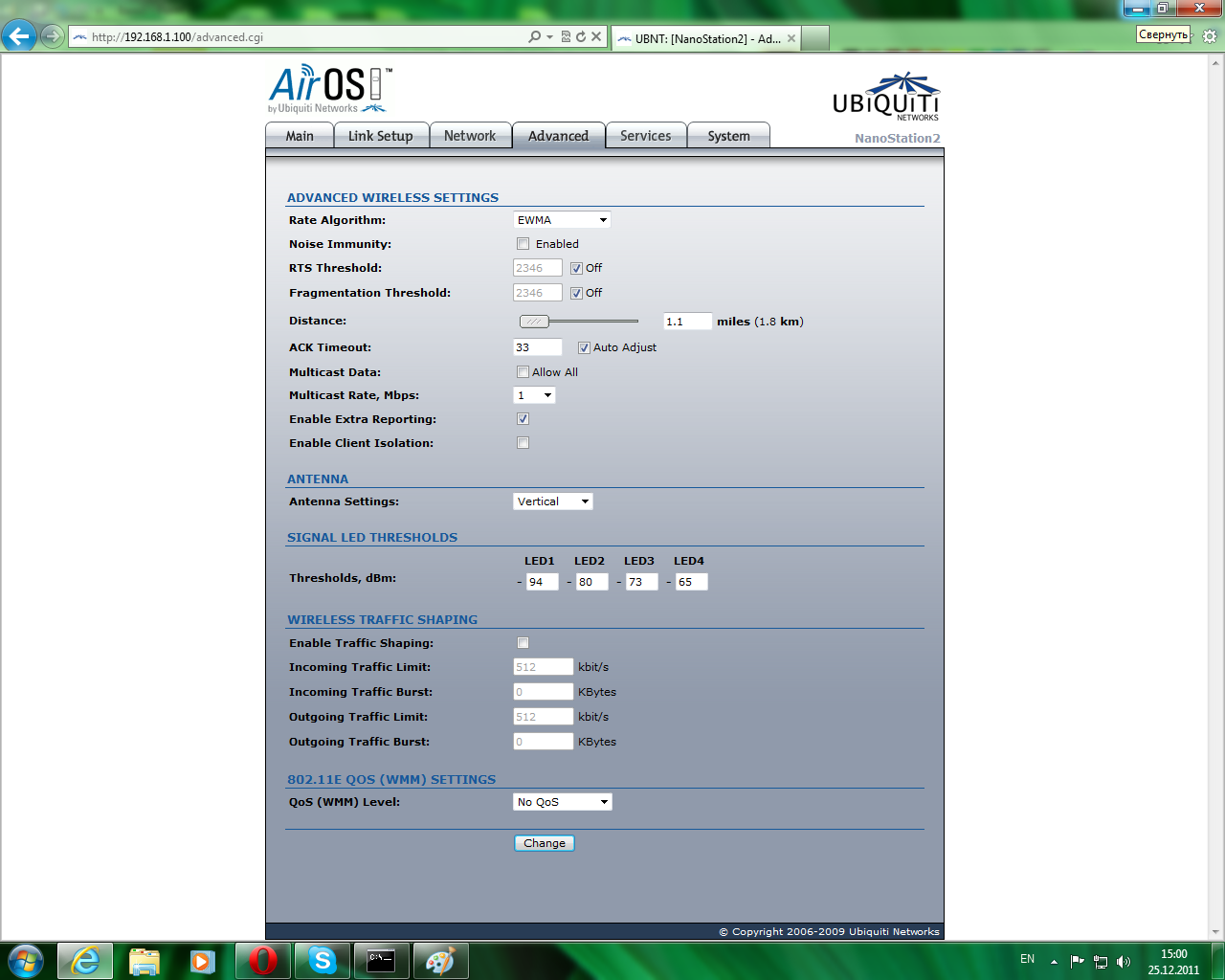
Task: Click the Distance miles input field
Action: (687, 322)
